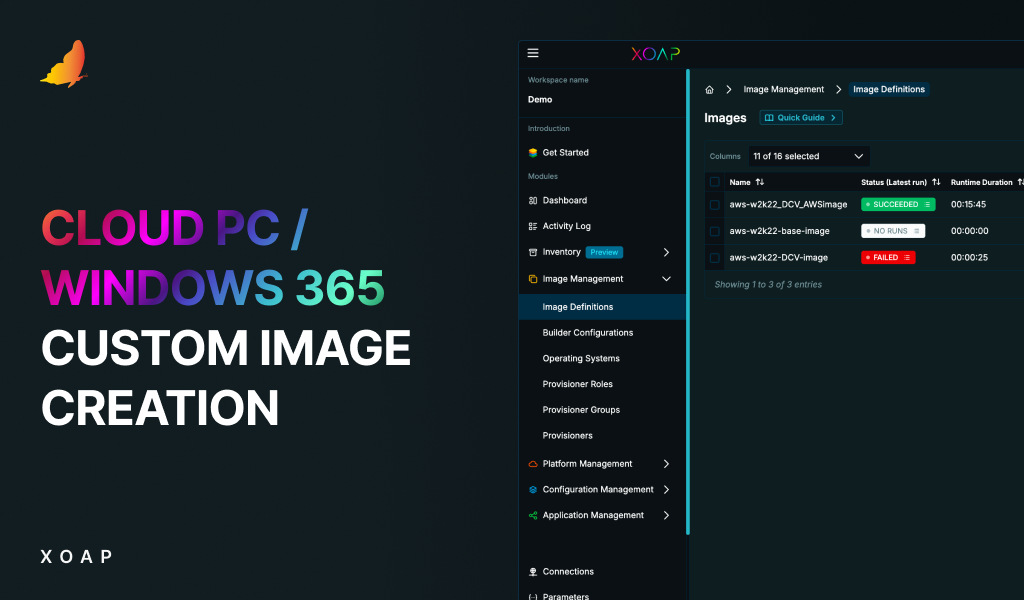This screenshot has width=1024, height=600.
Task: Click the NO RUNS status badge
Action: (x=893, y=231)
